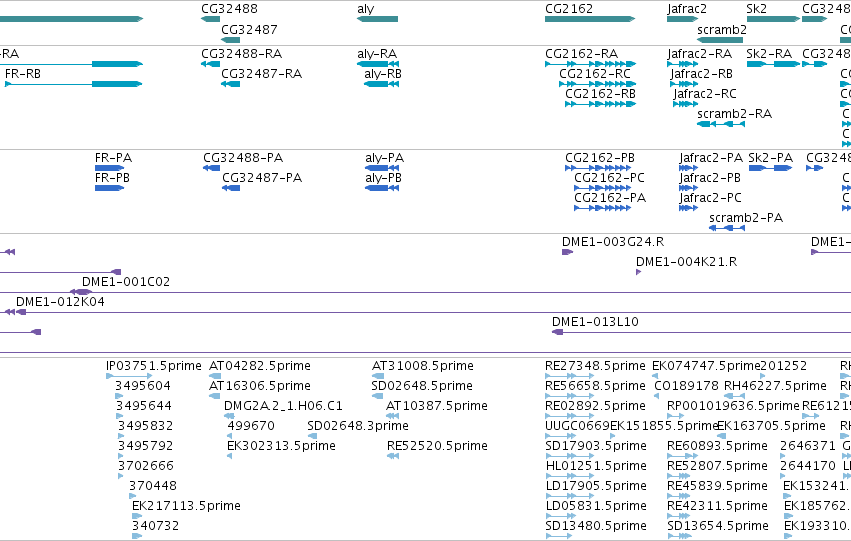This screenshot has height=541, width=851.
Task: Select the scramb2-RA transcript
Action: click(x=721, y=124)
